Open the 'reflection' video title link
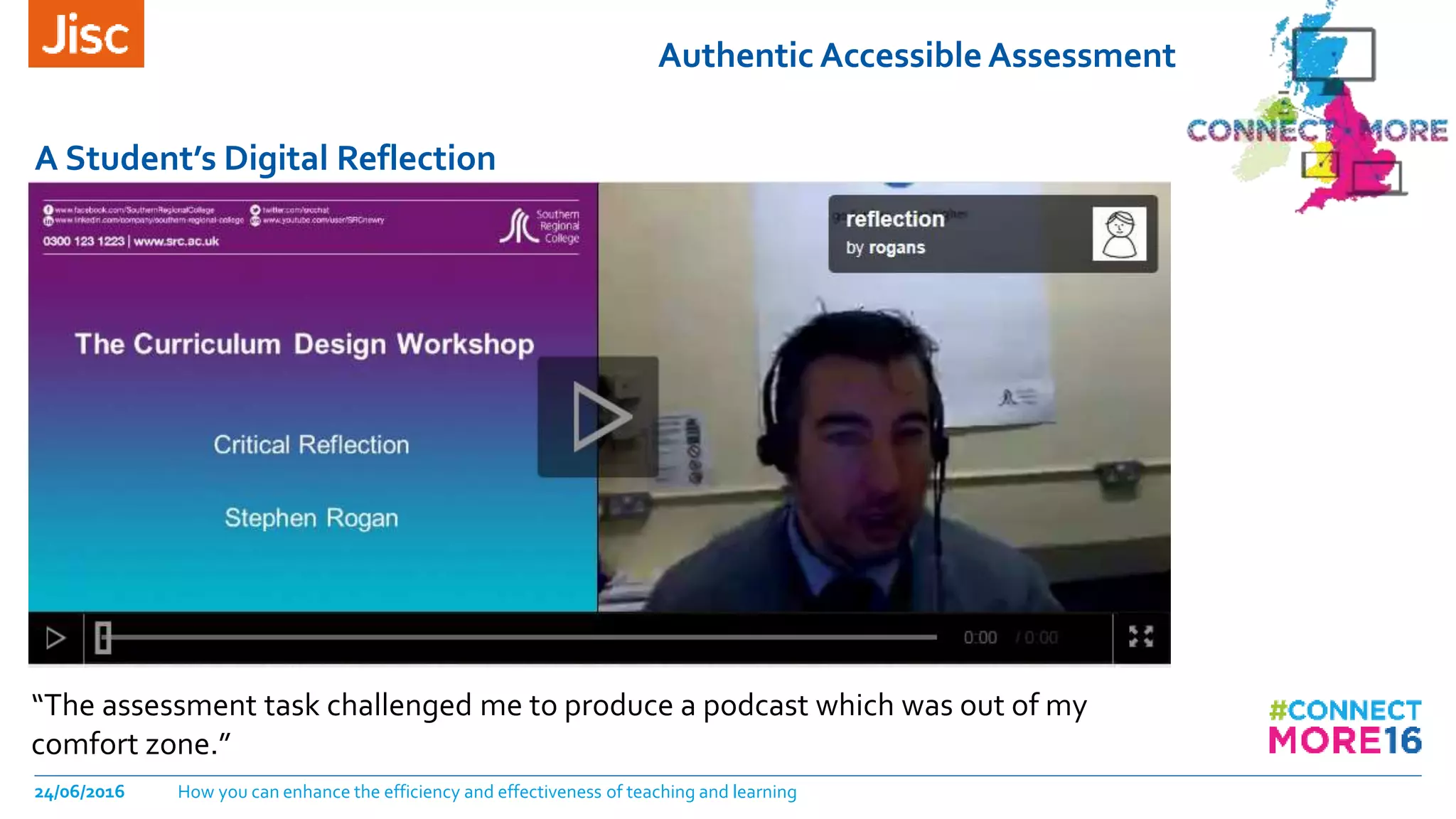Viewport: 1456px width, 819px height. [895, 219]
